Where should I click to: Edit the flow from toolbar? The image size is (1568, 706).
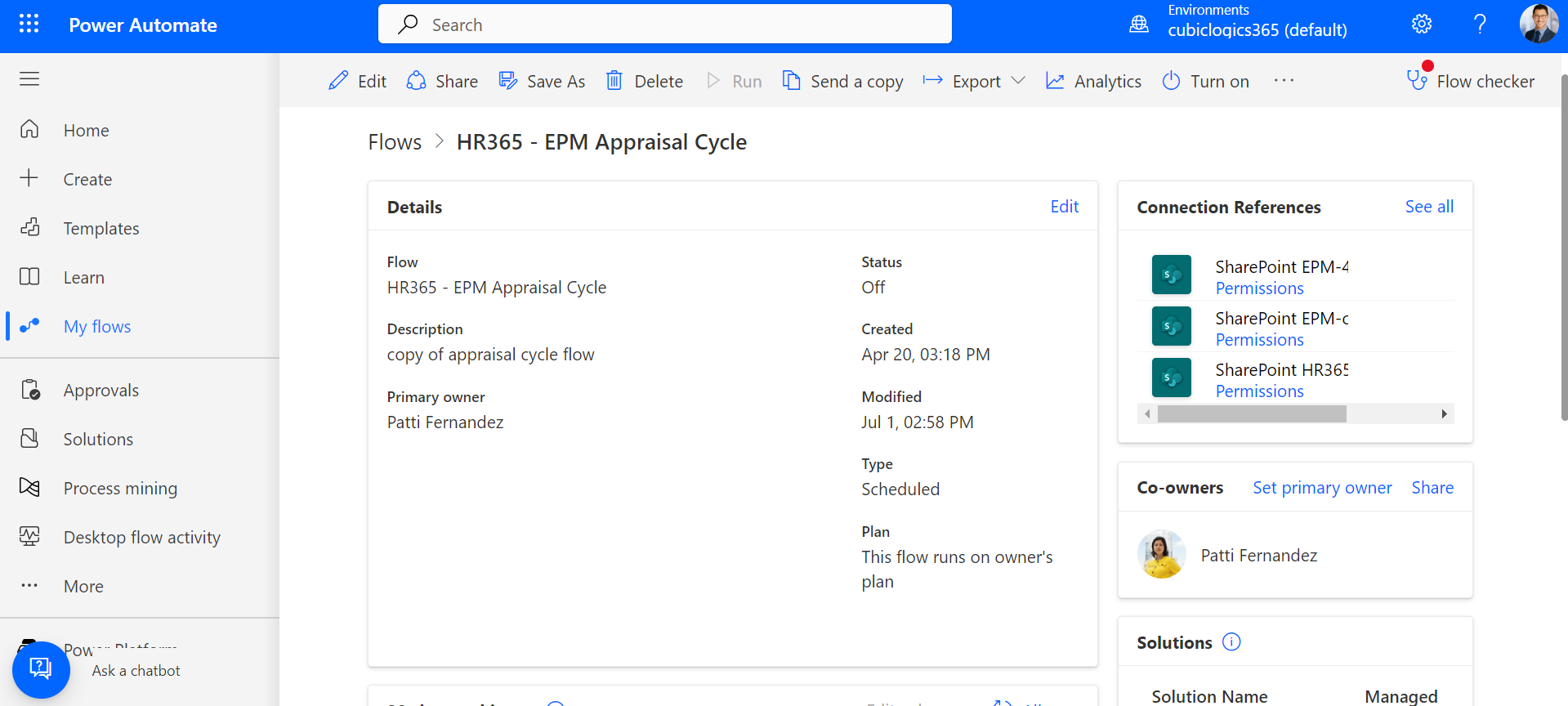tap(358, 81)
